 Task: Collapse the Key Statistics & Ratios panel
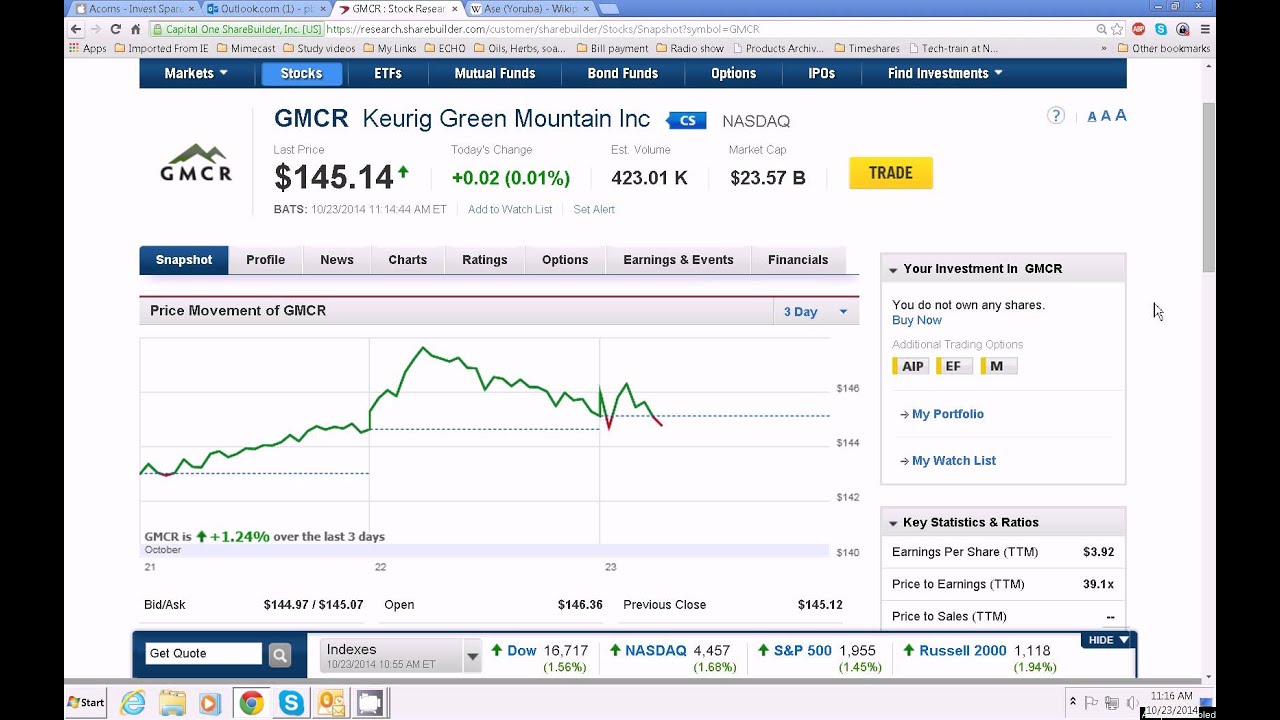(893, 523)
